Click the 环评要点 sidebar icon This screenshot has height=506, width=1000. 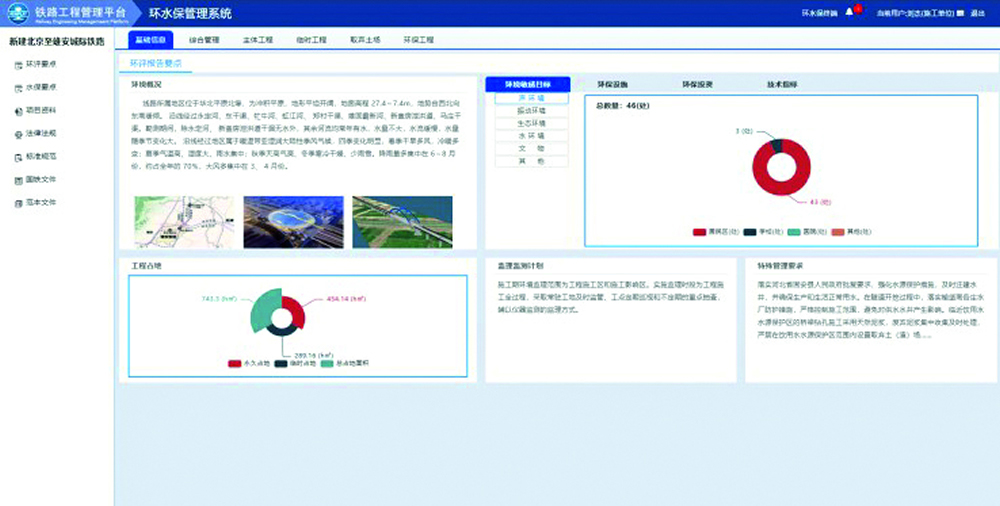pyautogui.click(x=18, y=65)
